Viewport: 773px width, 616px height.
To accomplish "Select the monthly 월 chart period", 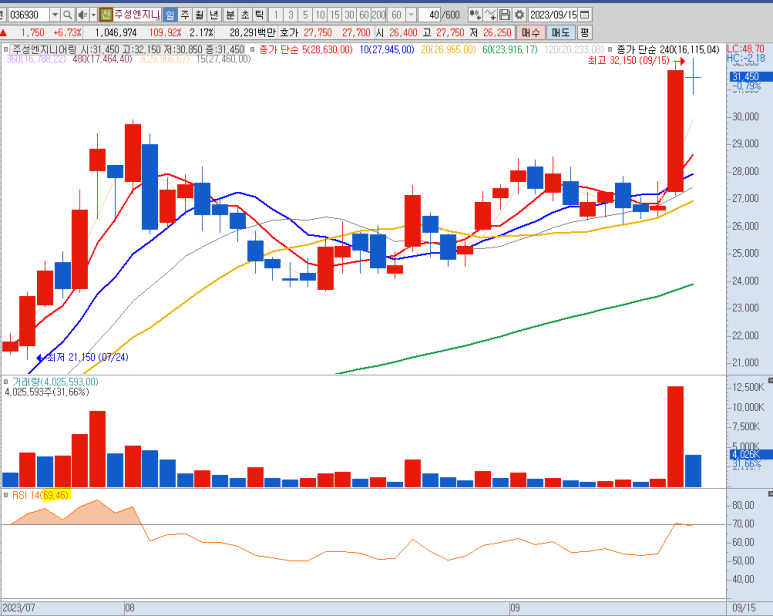I will (x=199, y=15).
